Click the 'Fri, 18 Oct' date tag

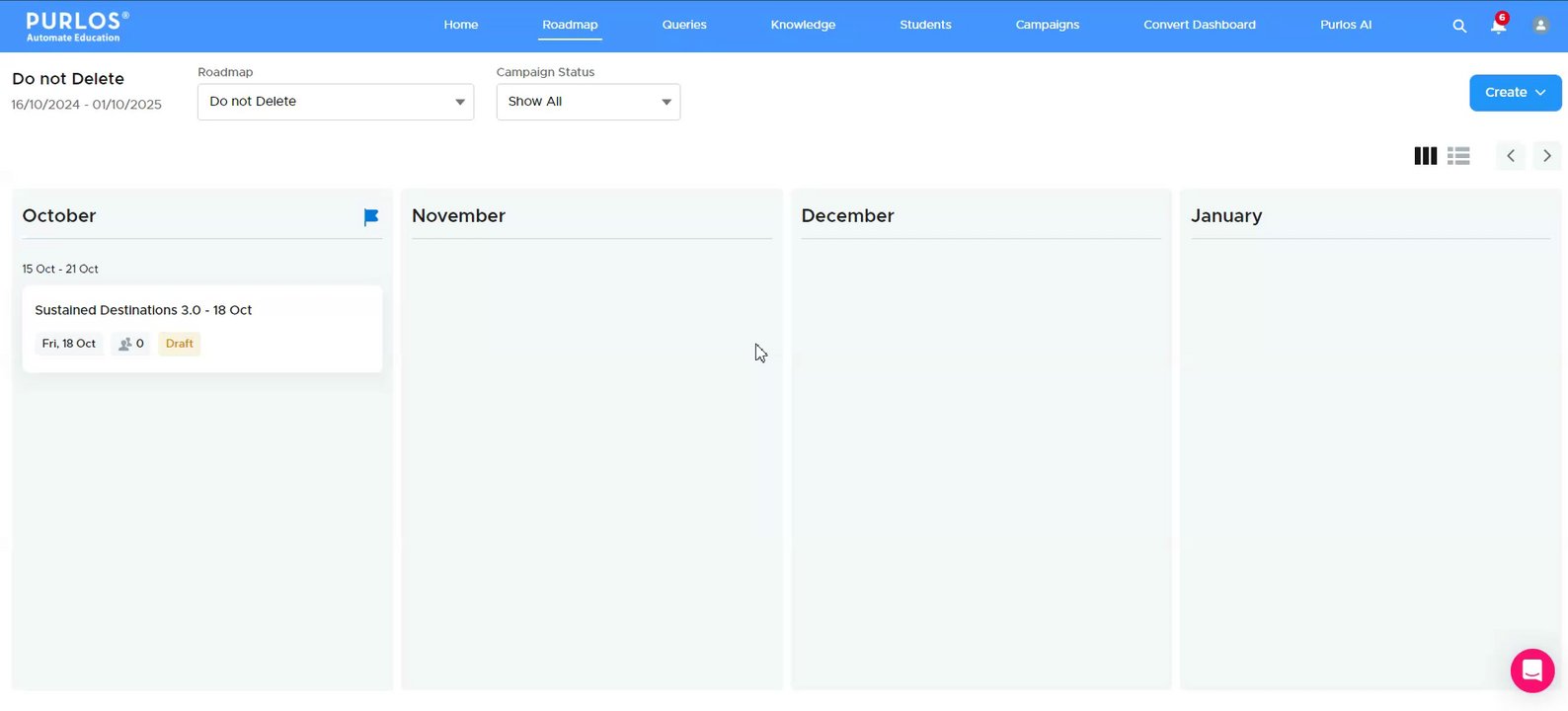click(69, 344)
